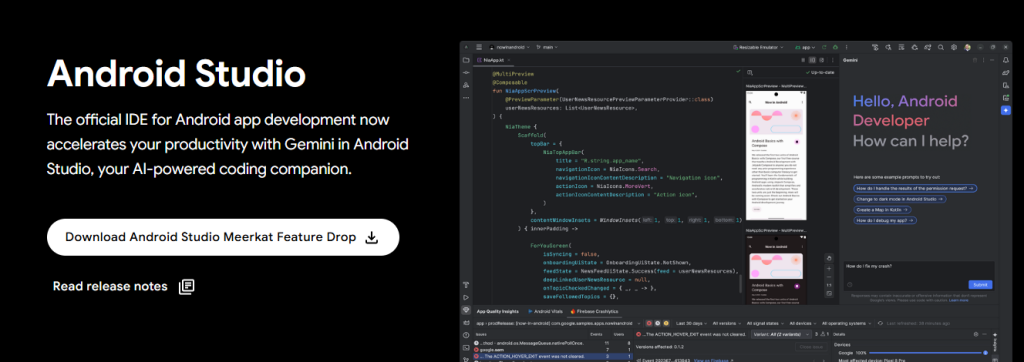1024x362 pixels.
Task: Select the 'Create a Map in Kotlin' prompt
Action: tap(881, 210)
